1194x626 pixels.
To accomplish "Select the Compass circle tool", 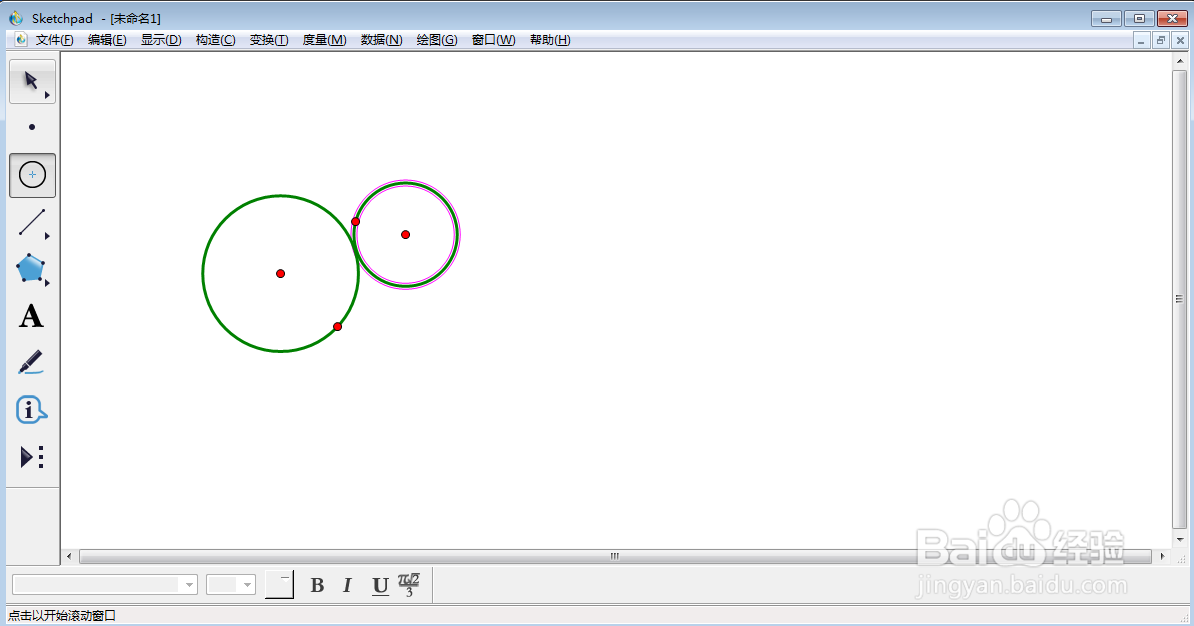I will click(x=32, y=175).
